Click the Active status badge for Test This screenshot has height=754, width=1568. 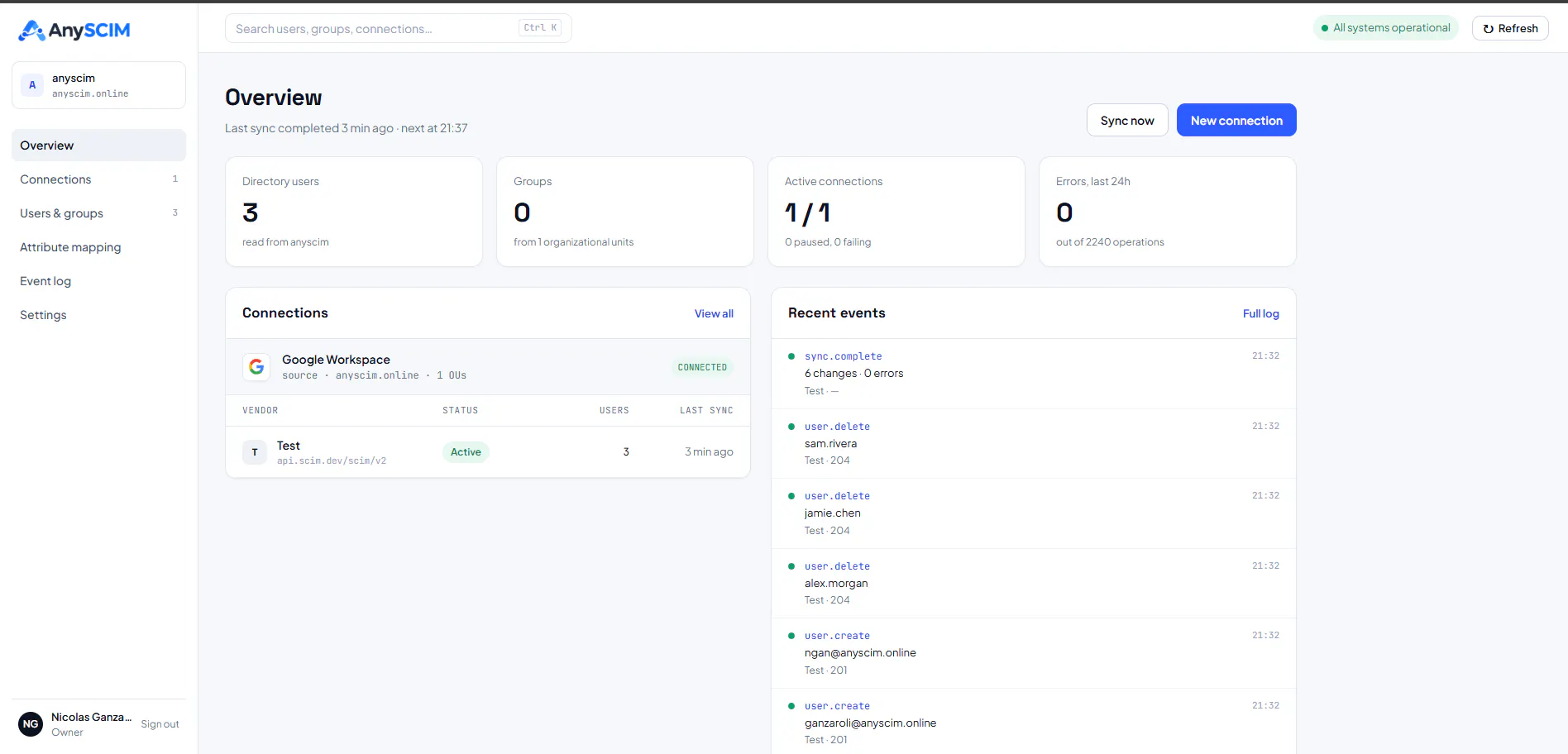466,452
